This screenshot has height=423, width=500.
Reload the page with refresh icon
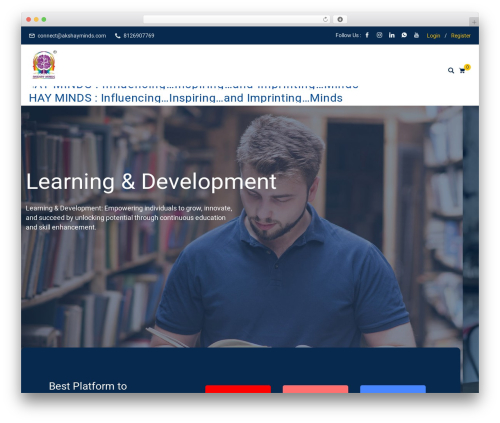point(325,19)
